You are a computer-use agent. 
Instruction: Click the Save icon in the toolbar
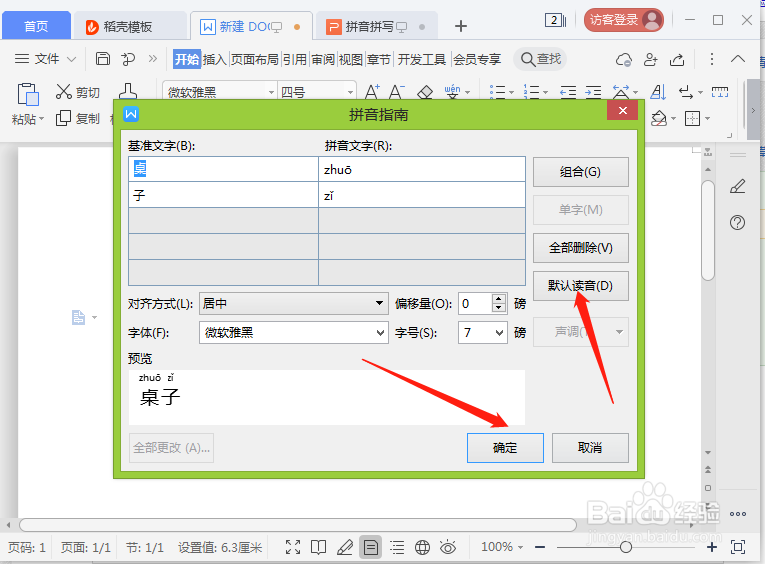102,59
